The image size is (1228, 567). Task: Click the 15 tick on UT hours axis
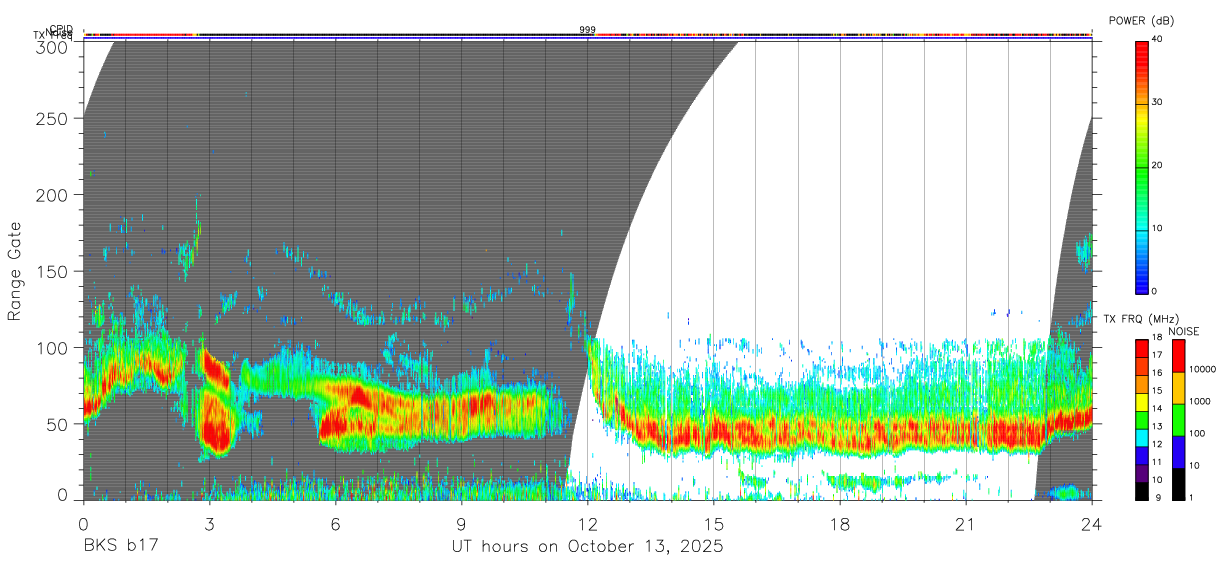point(714,523)
